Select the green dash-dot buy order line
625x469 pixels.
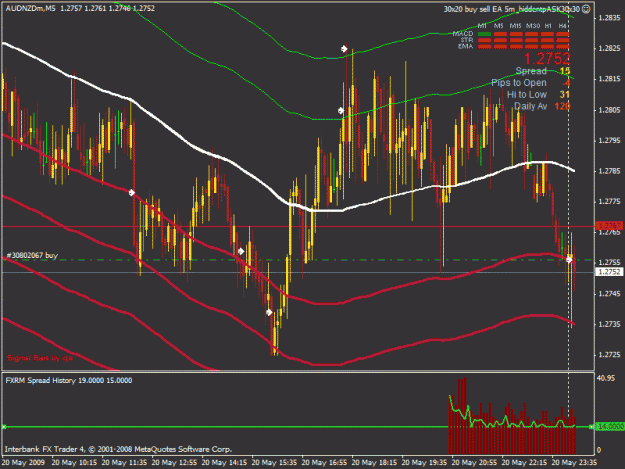point(297,260)
